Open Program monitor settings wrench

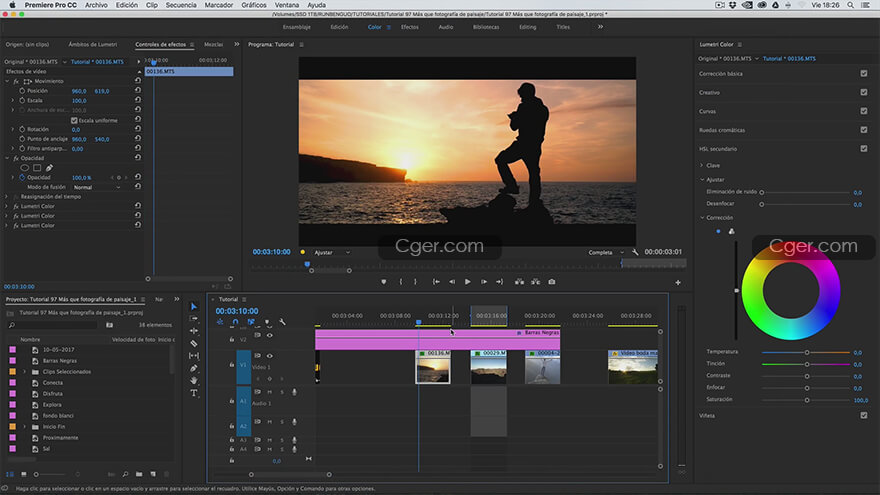(x=635, y=252)
